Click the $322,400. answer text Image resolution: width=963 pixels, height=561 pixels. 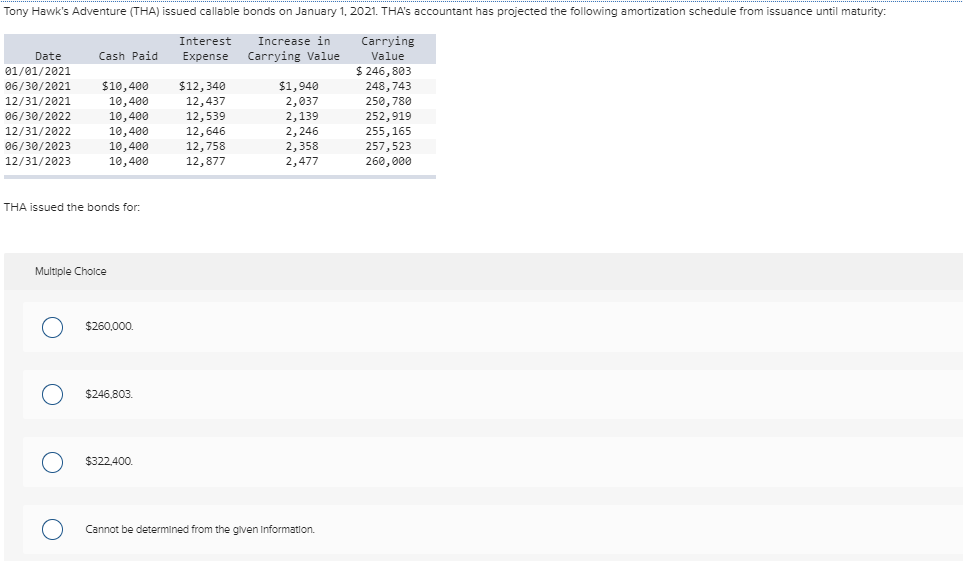(x=109, y=461)
